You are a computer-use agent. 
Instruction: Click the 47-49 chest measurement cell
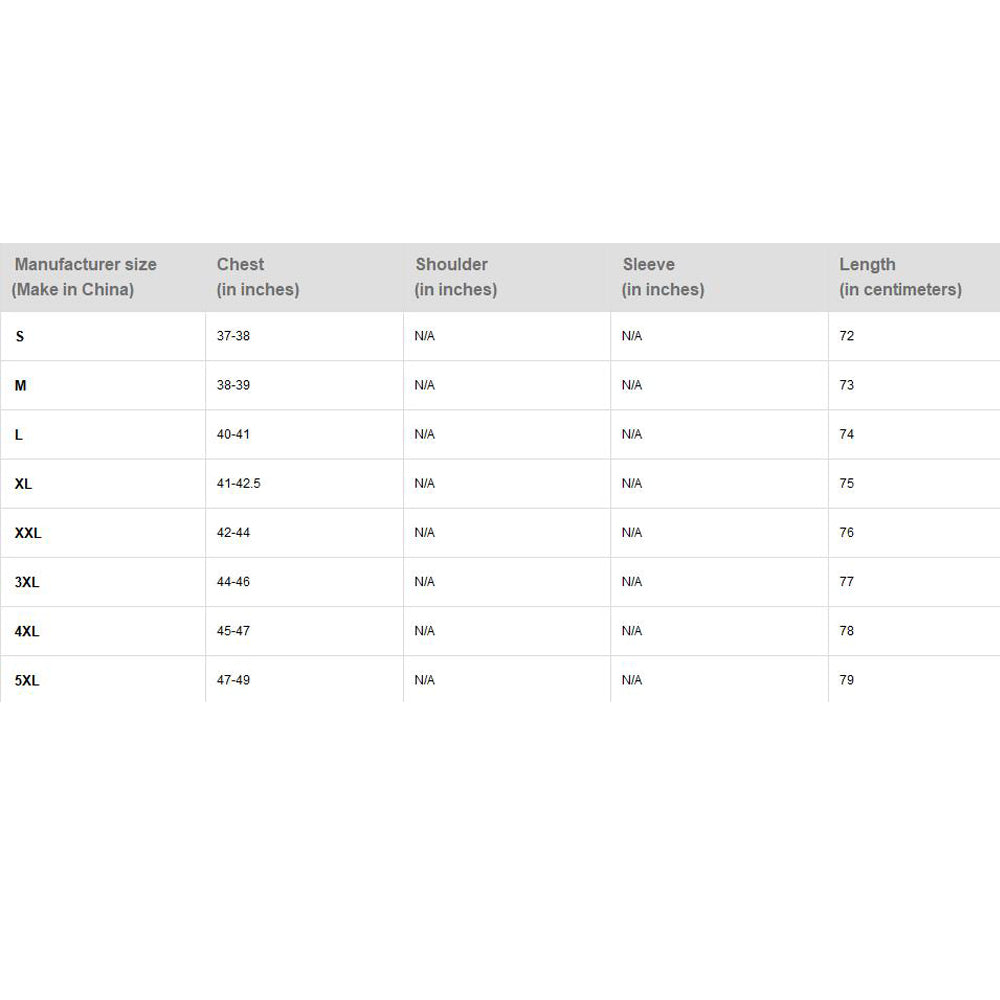pos(233,680)
